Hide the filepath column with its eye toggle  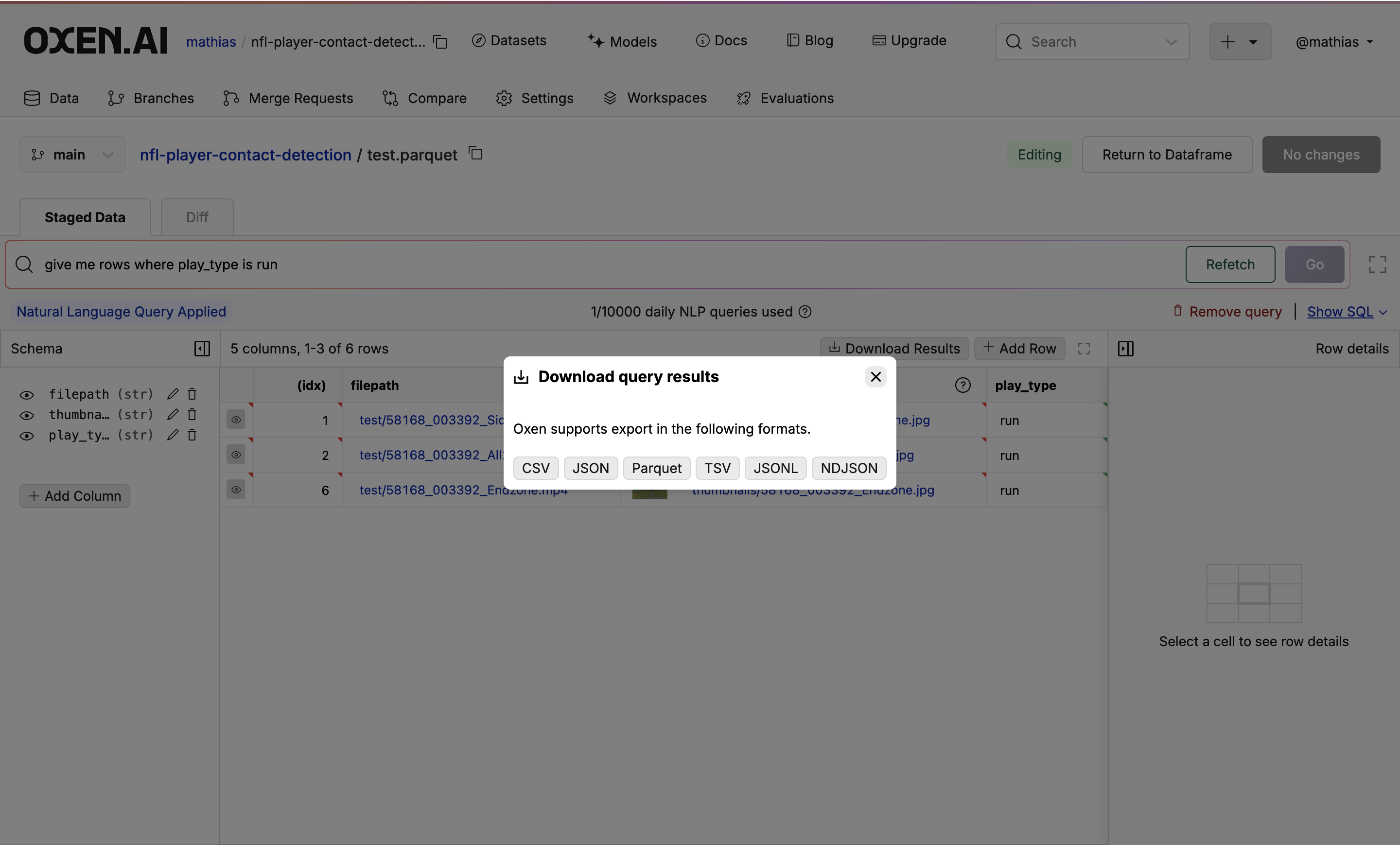point(27,394)
